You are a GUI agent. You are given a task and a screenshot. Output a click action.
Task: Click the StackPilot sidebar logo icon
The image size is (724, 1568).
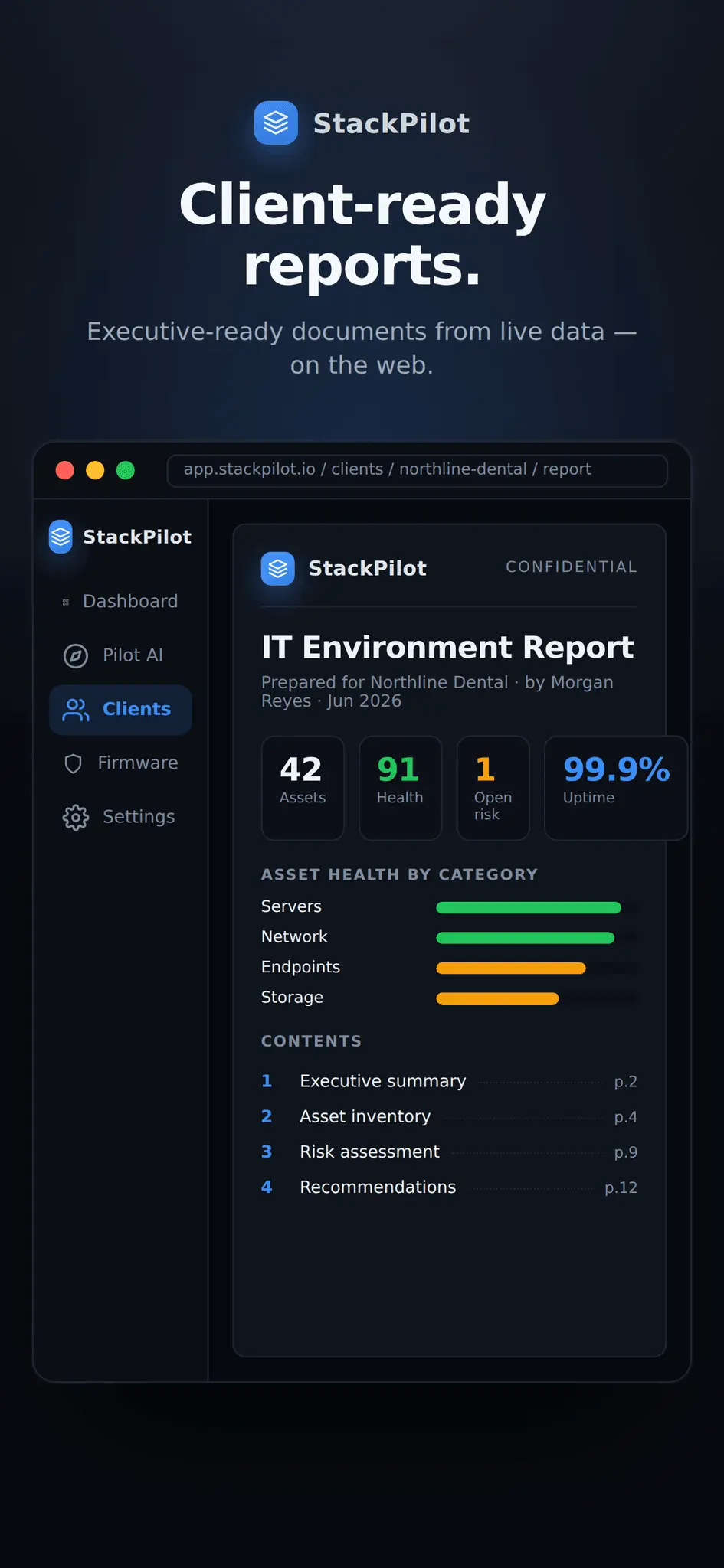click(x=61, y=537)
